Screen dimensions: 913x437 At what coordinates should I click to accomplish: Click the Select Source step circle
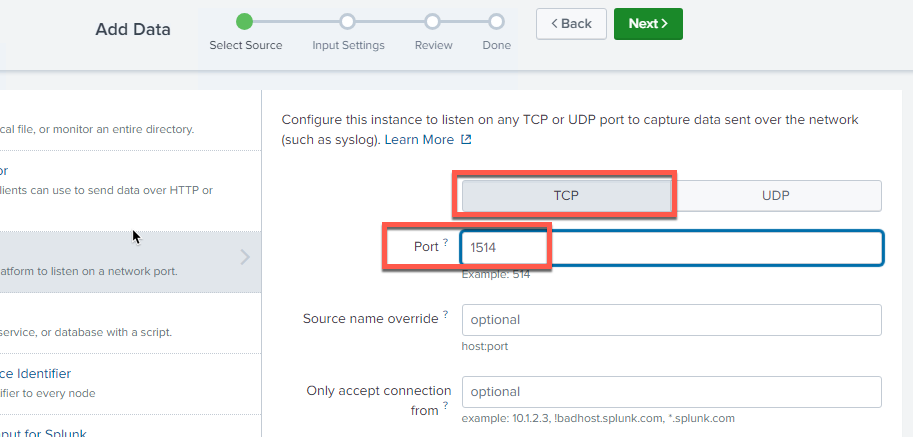(245, 21)
